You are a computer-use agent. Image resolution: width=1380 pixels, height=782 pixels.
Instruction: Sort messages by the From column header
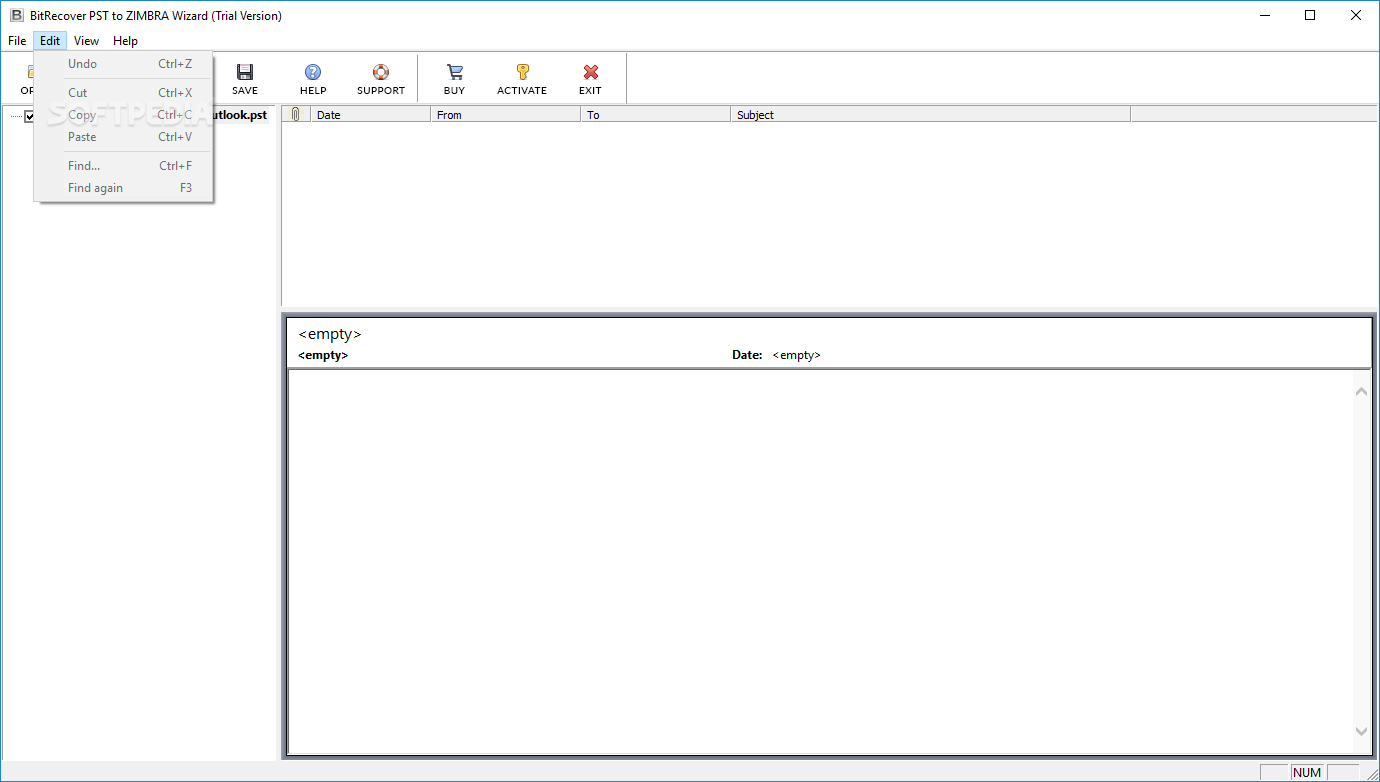pyautogui.click(x=506, y=114)
